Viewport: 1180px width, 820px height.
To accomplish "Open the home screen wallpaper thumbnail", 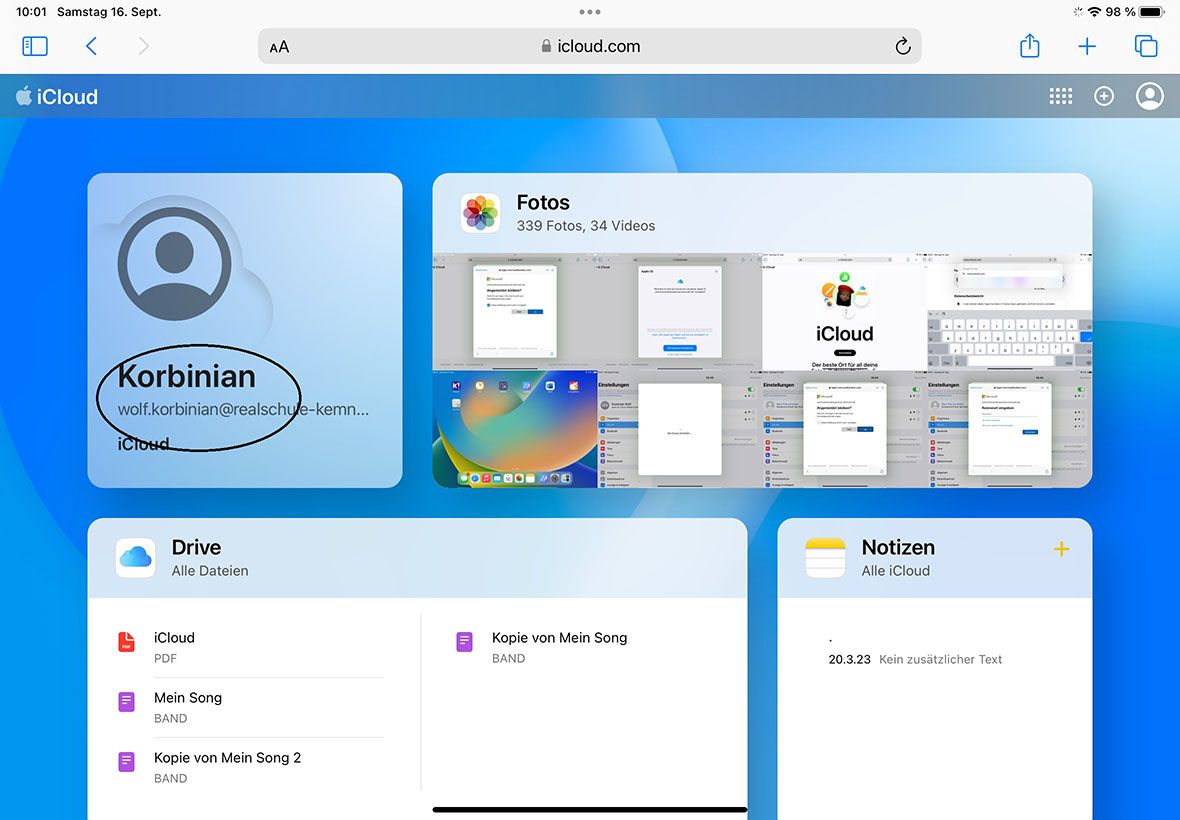I will click(x=515, y=430).
